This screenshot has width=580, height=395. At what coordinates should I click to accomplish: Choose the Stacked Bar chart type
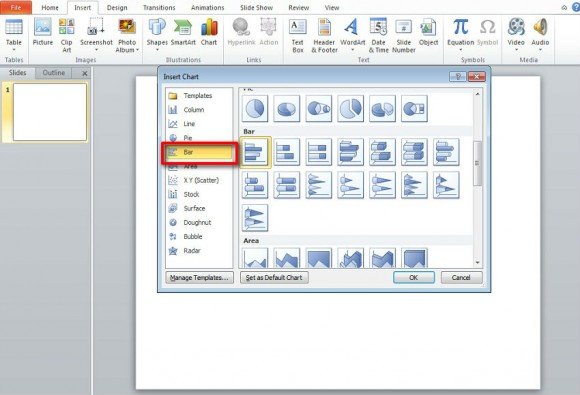tap(287, 152)
